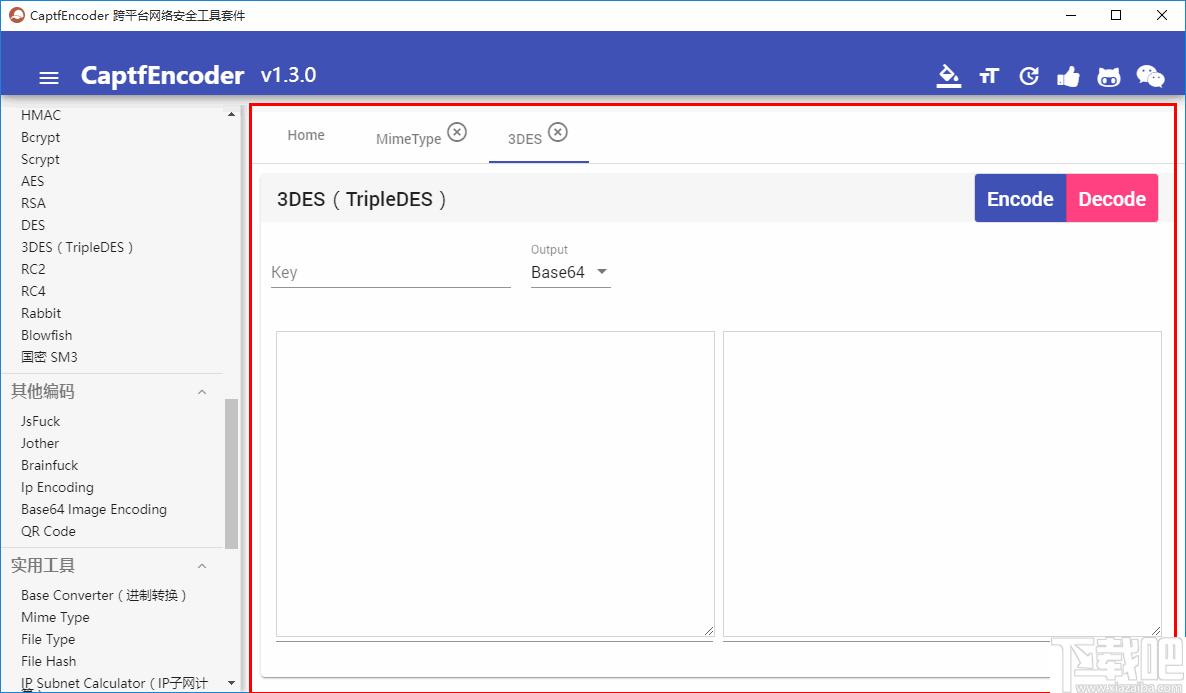
Task: Open the GitHub cat icon
Action: [1108, 76]
